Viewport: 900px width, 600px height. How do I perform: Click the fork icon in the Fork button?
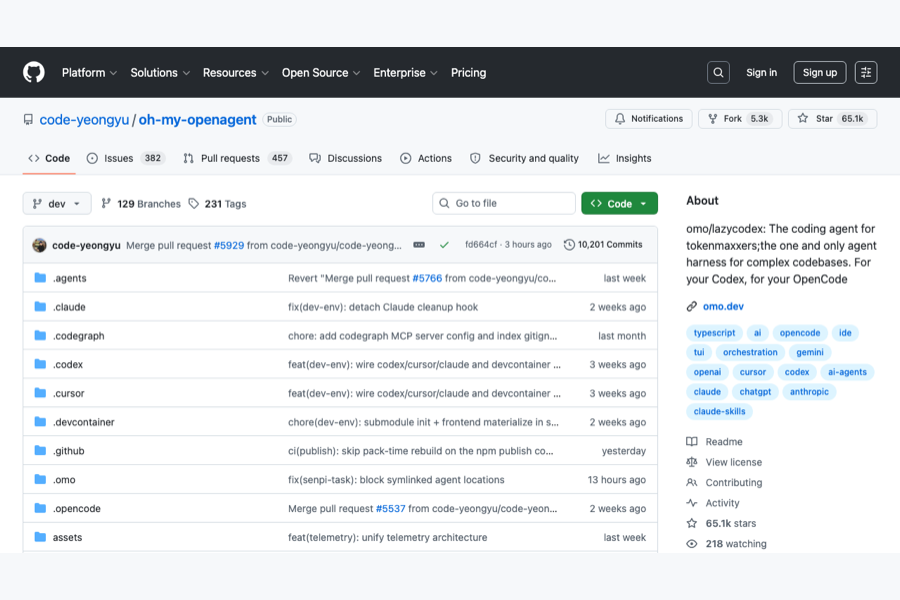(712, 118)
